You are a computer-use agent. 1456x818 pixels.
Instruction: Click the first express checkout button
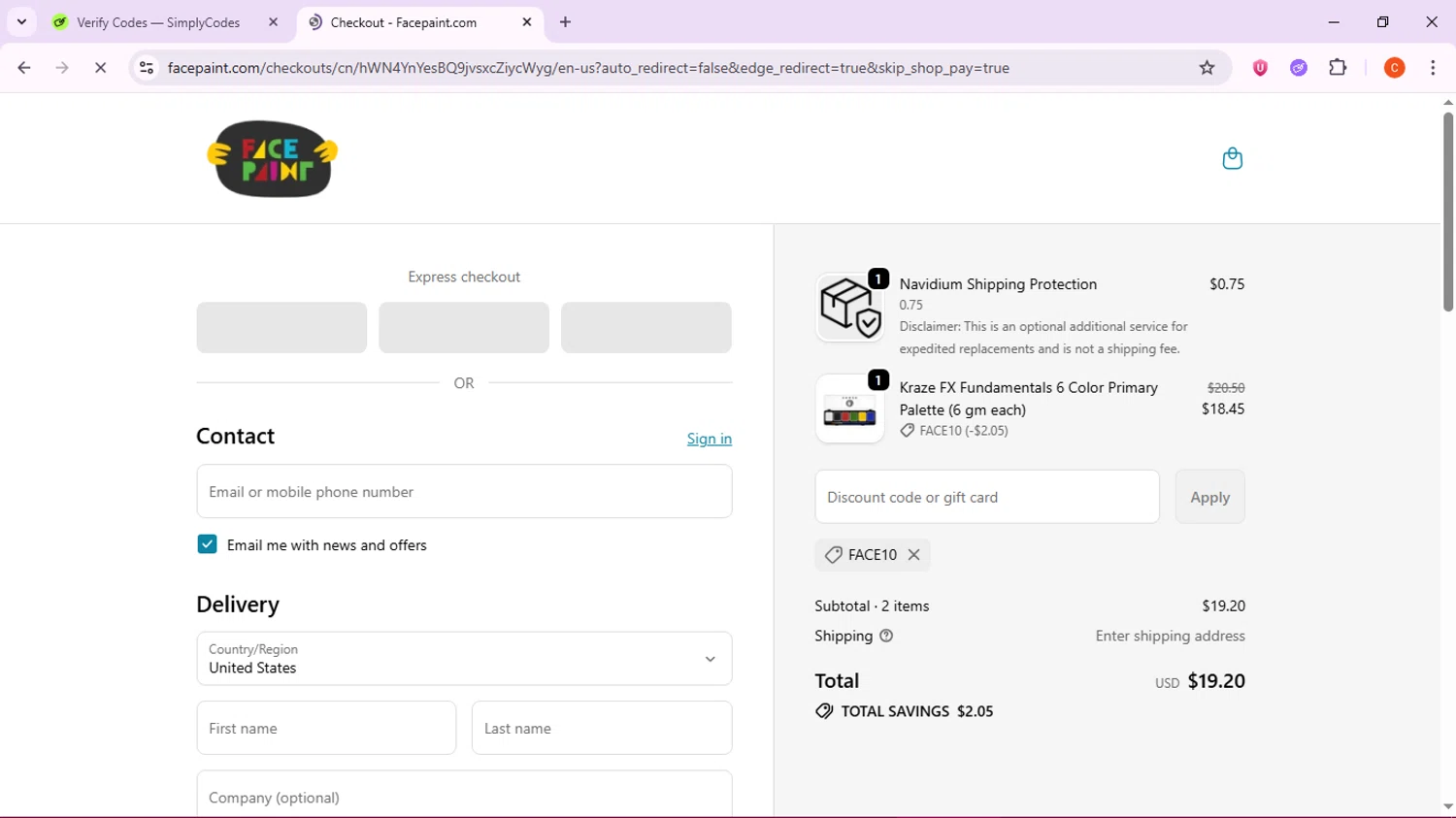[x=281, y=327]
